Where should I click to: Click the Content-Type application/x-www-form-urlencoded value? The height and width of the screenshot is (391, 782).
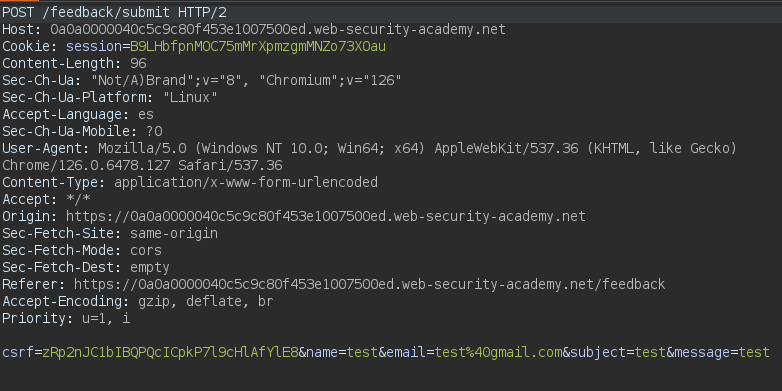pyautogui.click(x=246, y=183)
